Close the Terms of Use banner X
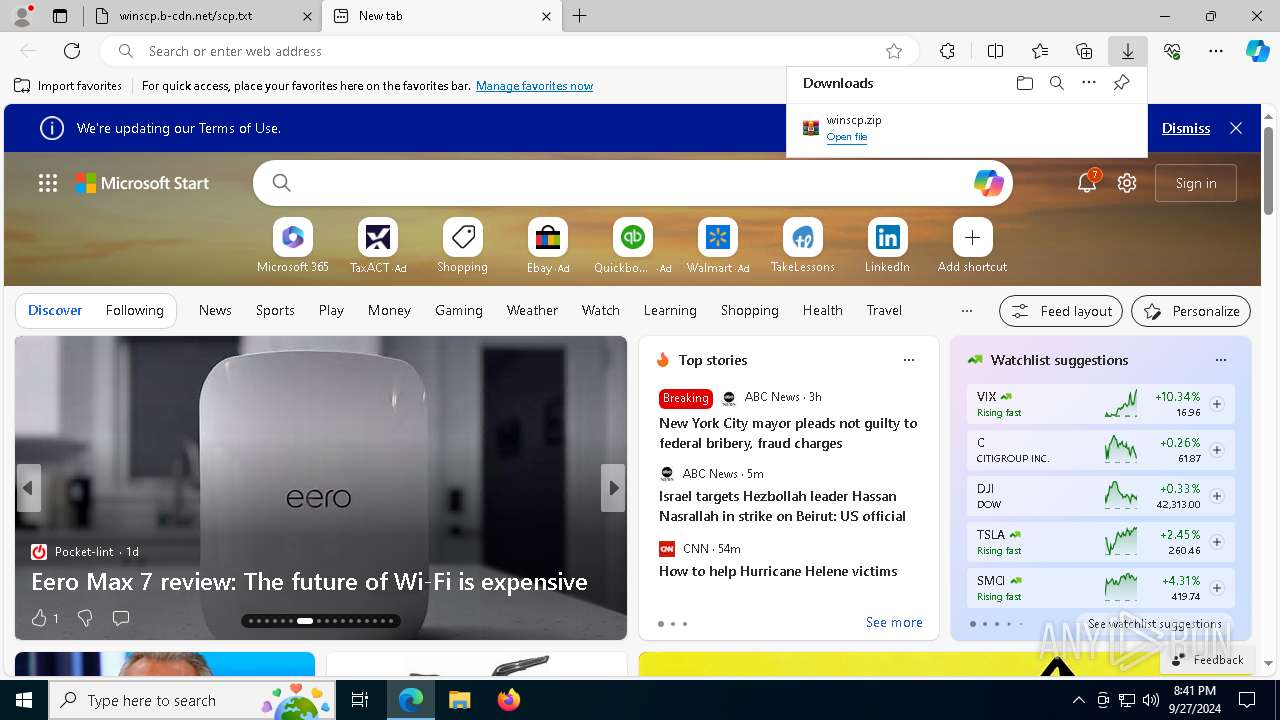The width and height of the screenshot is (1280, 720). click(1236, 128)
